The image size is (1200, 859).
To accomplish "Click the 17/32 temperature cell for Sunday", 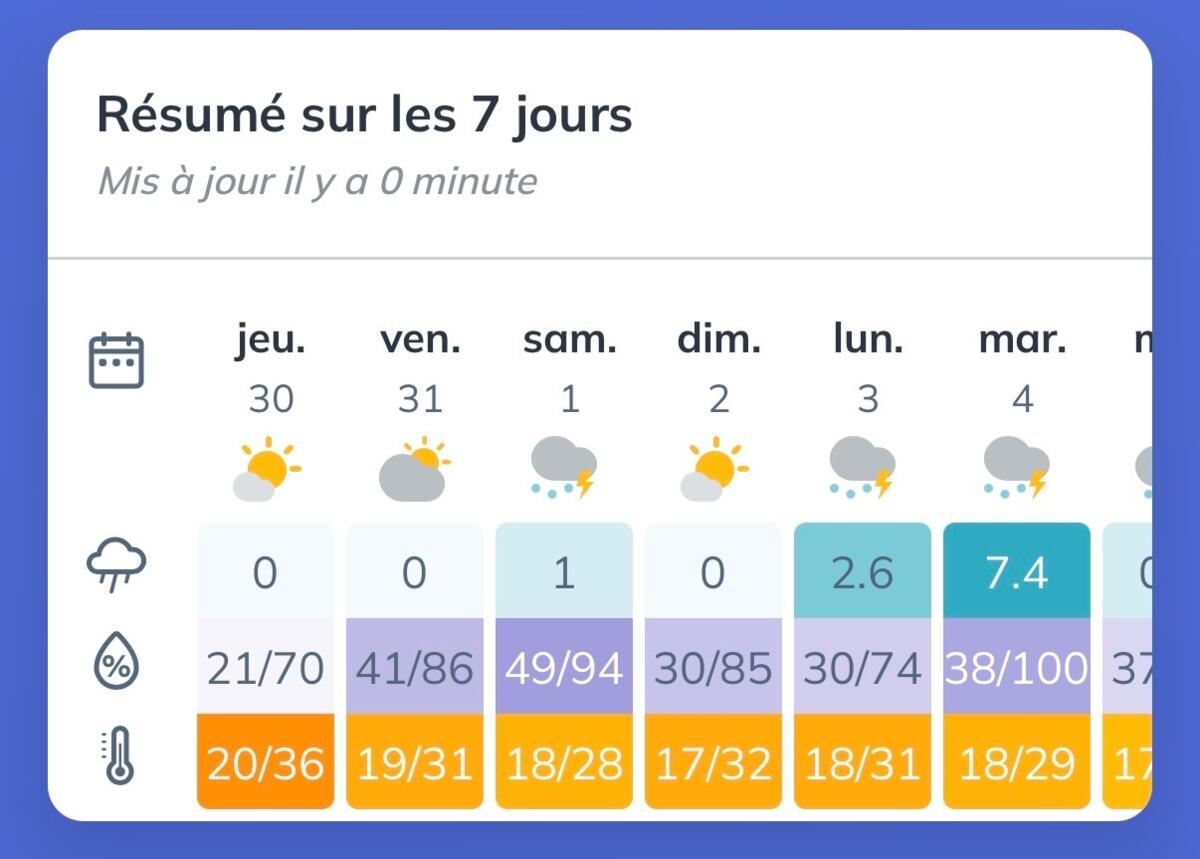I will [713, 761].
